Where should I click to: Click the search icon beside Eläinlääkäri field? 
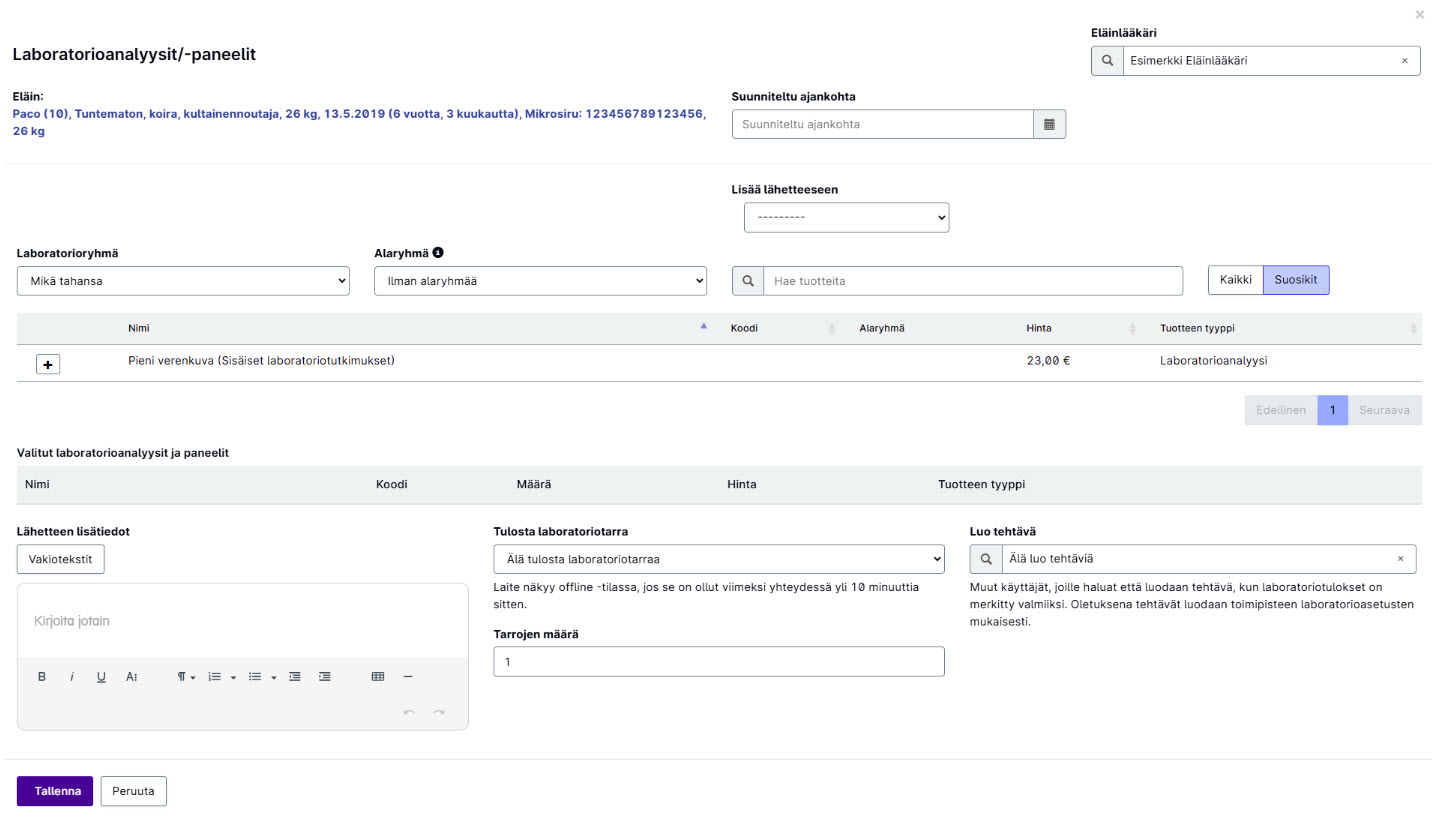click(1107, 61)
